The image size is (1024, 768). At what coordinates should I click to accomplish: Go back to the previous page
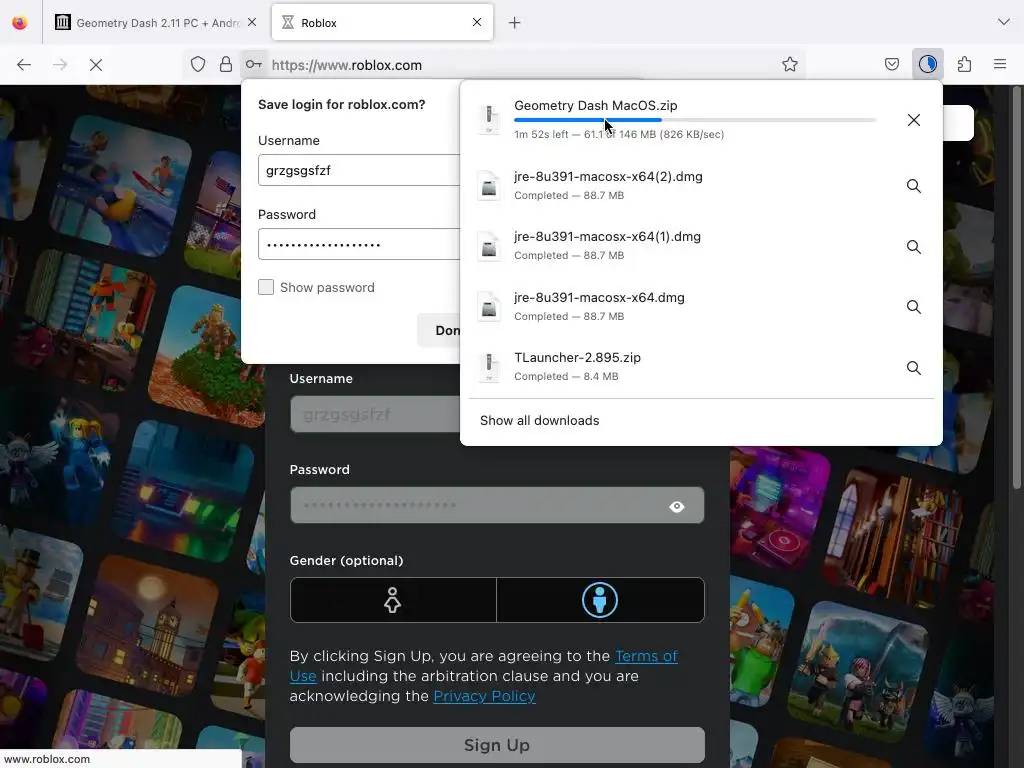[x=24, y=65]
